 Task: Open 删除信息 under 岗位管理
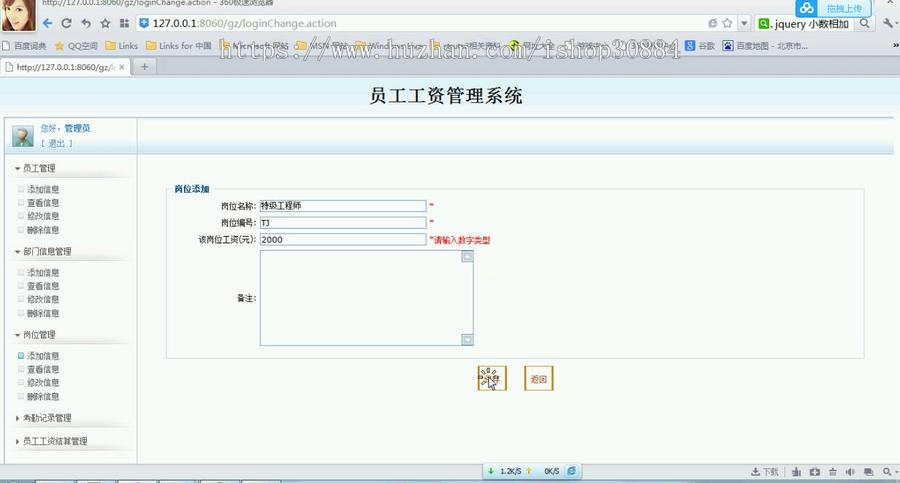43,396
